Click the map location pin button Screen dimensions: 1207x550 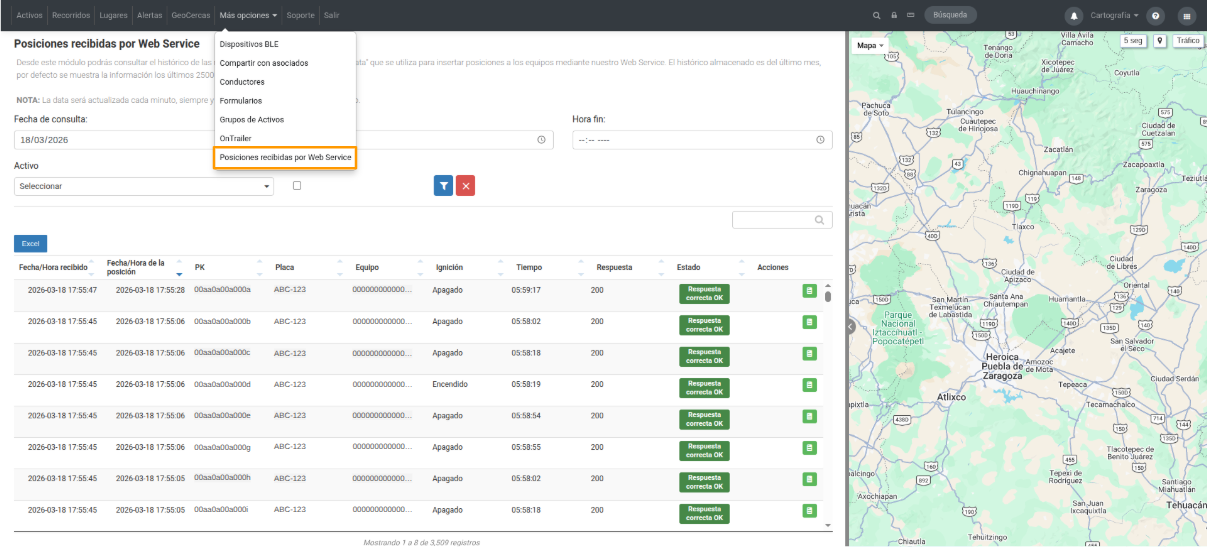pos(1160,41)
